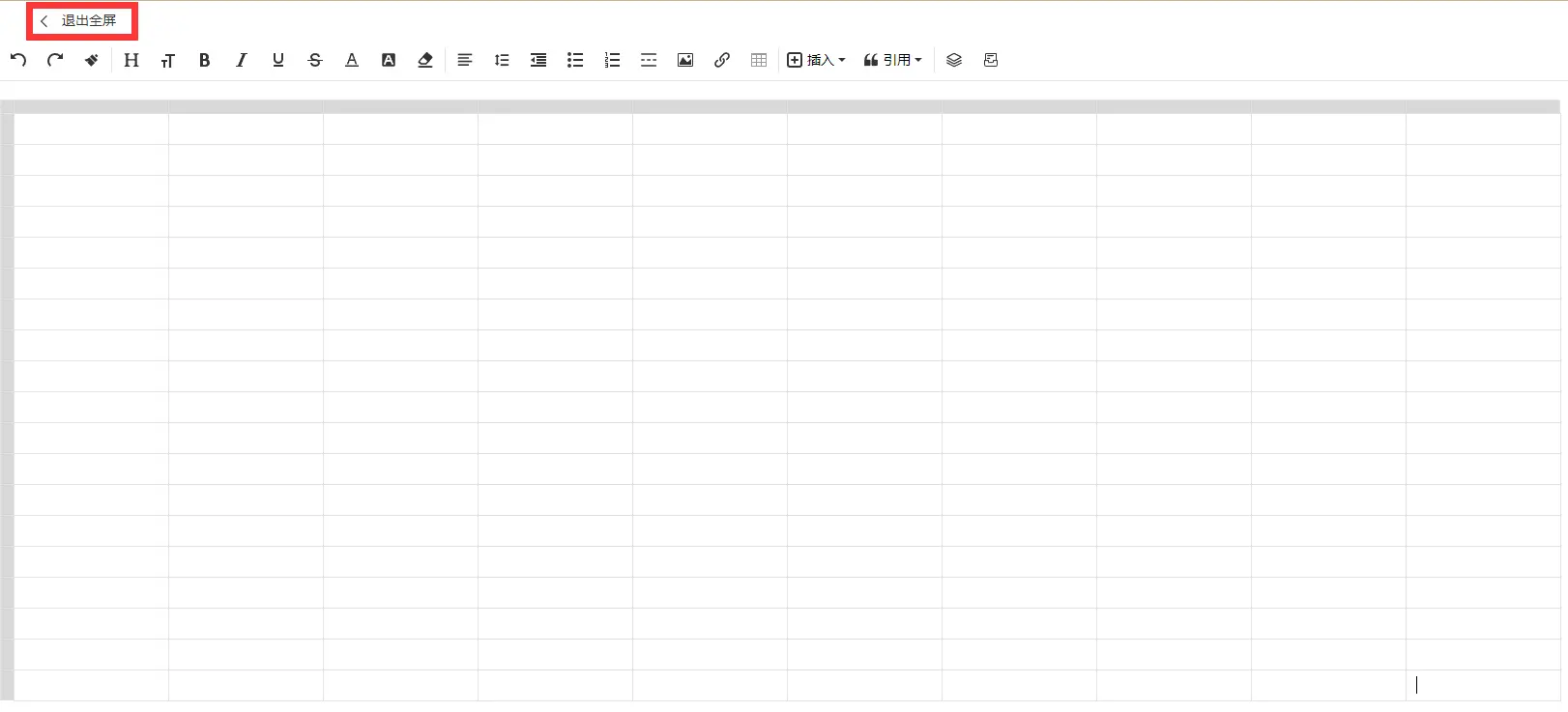Image resolution: width=1568 pixels, height=712 pixels.
Task: Click the first cell of the table
Action: [91, 129]
